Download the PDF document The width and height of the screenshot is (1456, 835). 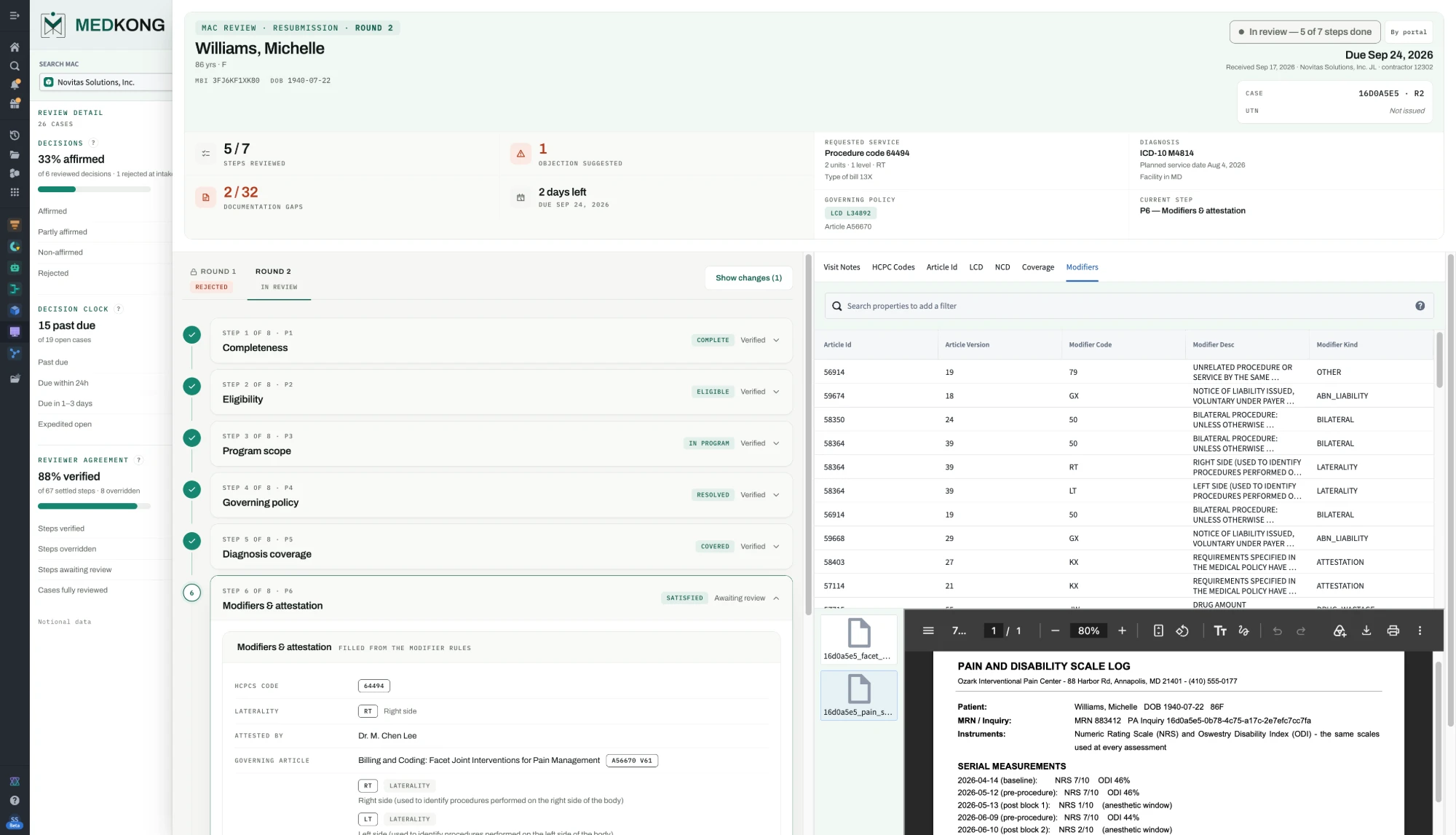pos(1366,630)
